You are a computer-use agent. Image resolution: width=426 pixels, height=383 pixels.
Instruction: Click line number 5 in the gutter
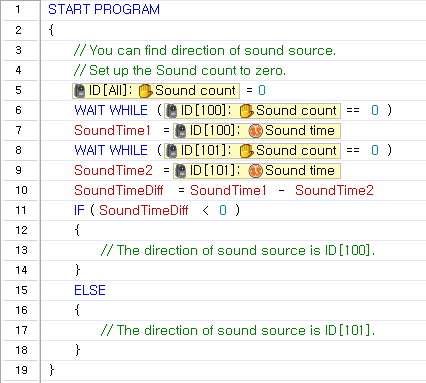pyautogui.click(x=18, y=90)
